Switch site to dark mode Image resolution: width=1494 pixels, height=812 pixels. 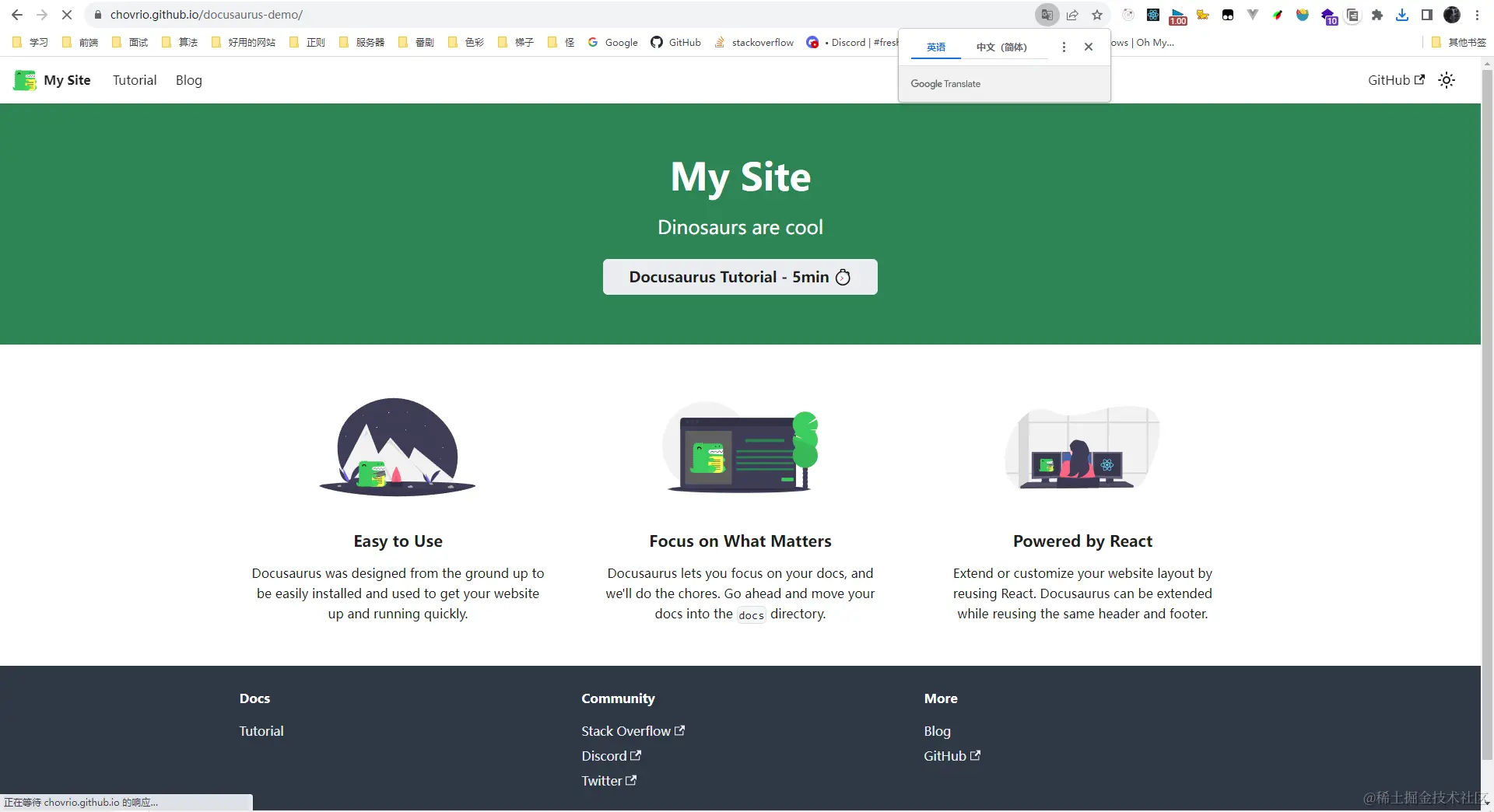1447,80
